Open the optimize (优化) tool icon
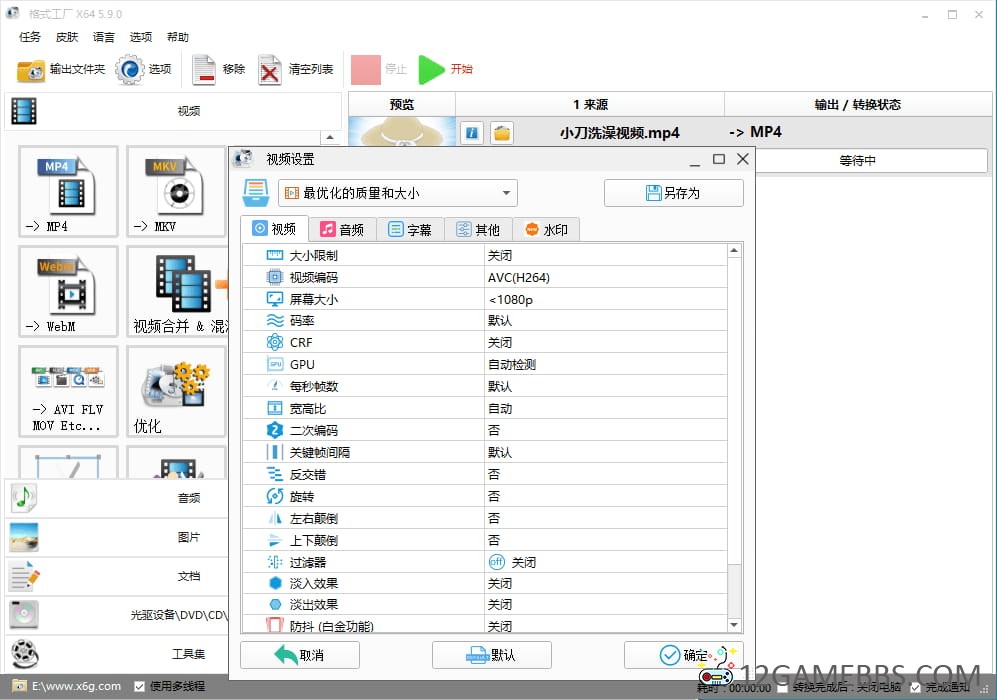This screenshot has height=700, width=997. 176,392
